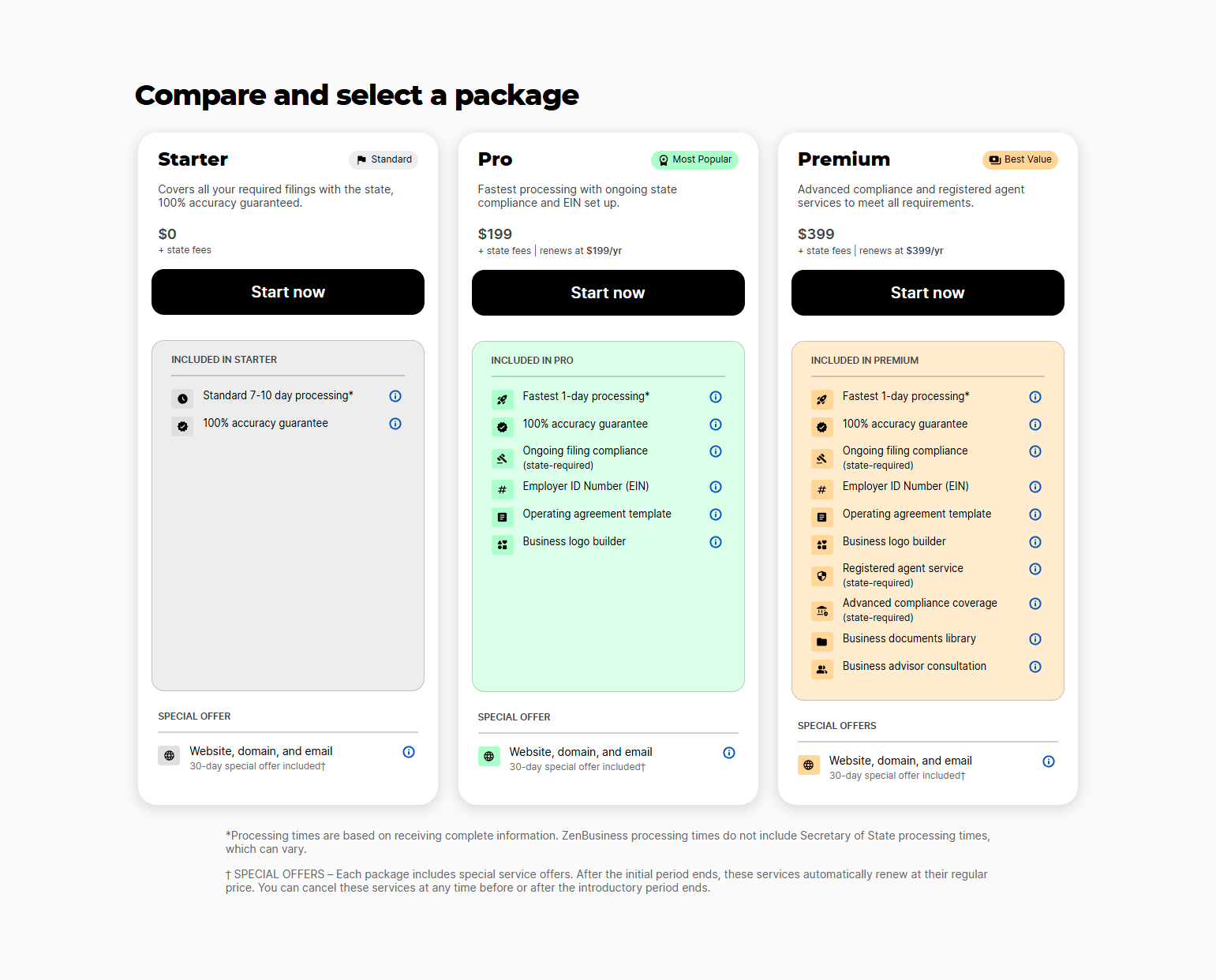The image size is (1216, 980).
Task: Click the rocket icon beside Fastest 1-day processing in Pro
Action: 503,399
